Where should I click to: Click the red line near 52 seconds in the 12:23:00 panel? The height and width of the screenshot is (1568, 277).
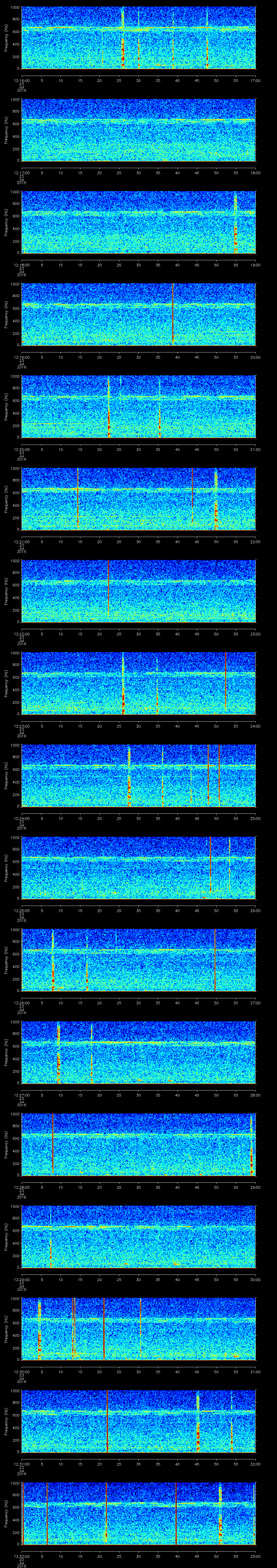tap(226, 682)
